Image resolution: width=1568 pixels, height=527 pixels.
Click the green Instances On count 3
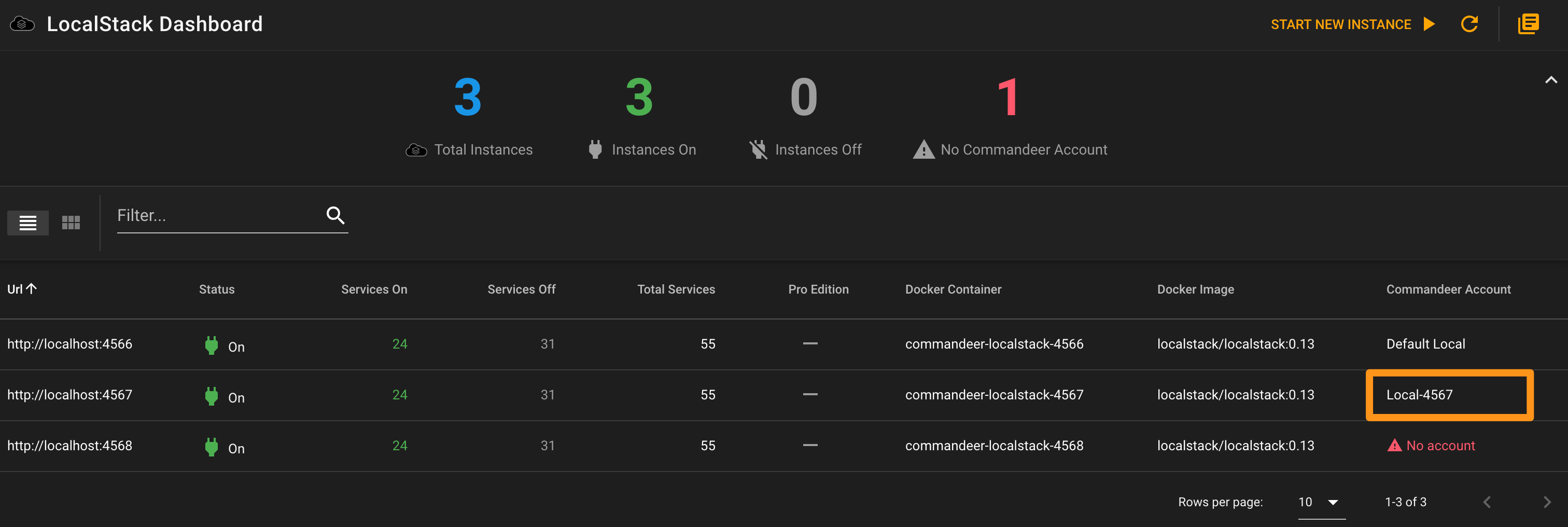pyautogui.click(x=639, y=98)
